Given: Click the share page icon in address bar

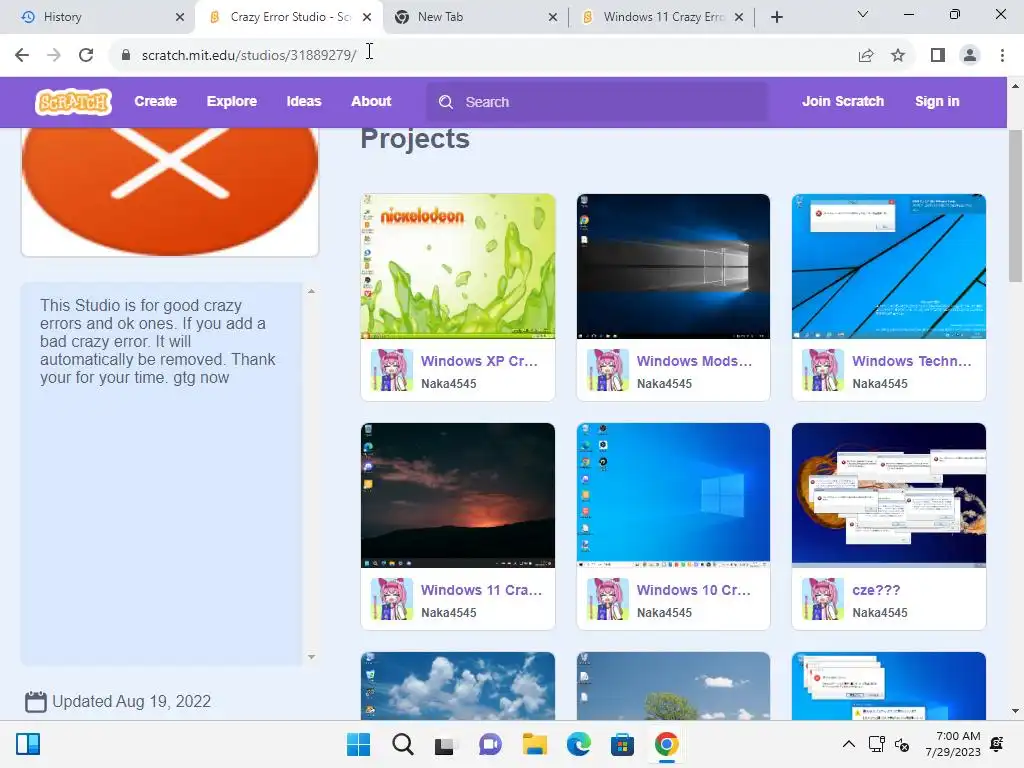Looking at the screenshot, I should (866, 55).
